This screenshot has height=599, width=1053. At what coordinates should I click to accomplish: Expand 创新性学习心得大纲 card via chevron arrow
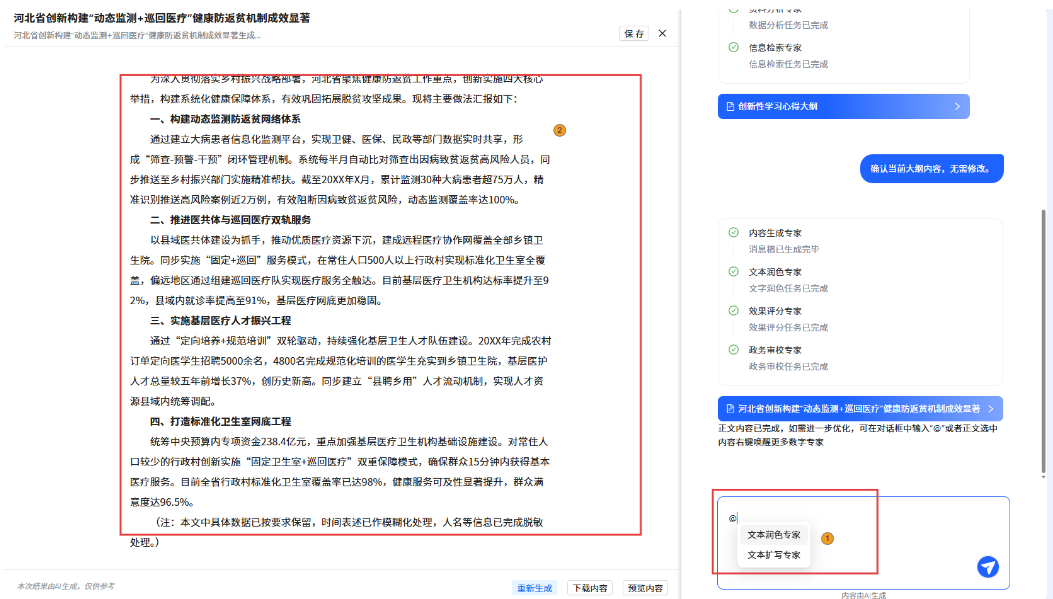(957, 106)
